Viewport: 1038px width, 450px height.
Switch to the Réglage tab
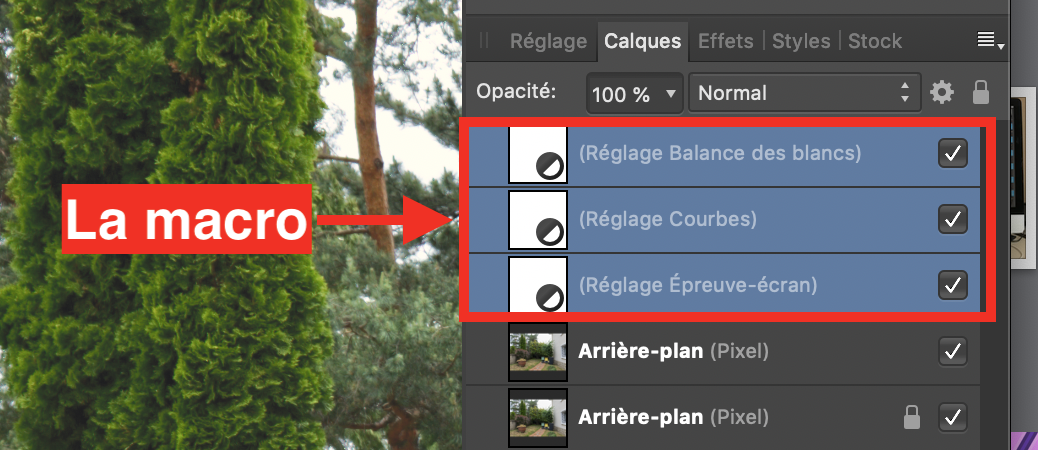click(548, 41)
